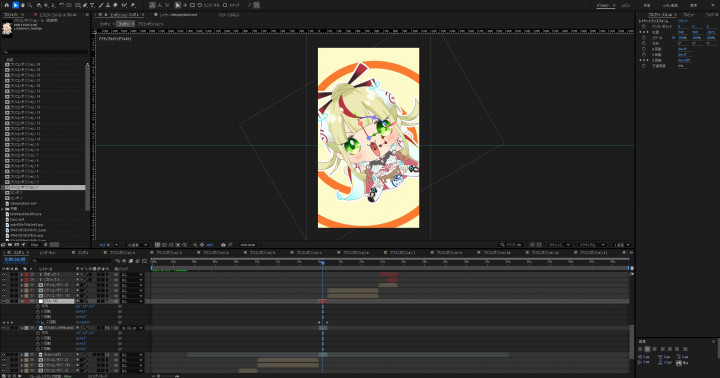Viewport: 720px width, 378px height.
Task: Select the Hand tool
Action: tap(22, 5)
